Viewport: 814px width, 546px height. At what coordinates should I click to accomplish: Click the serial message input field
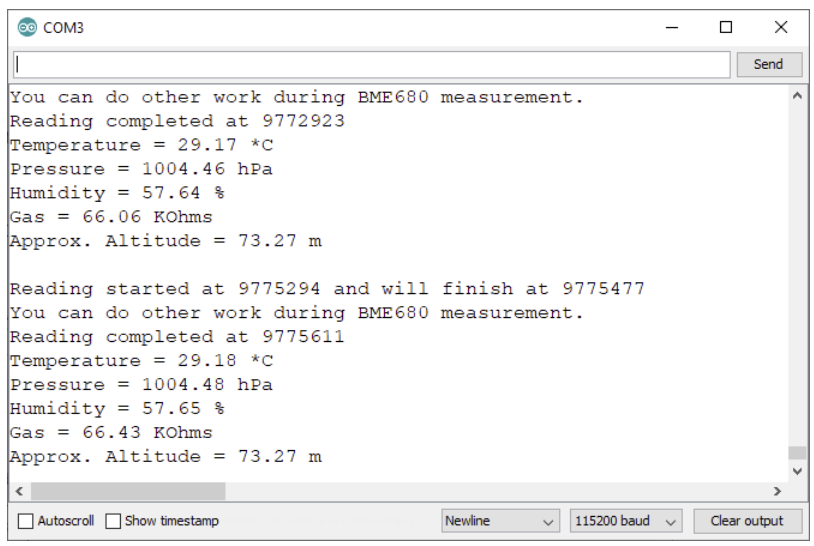pyautogui.click(x=370, y=64)
